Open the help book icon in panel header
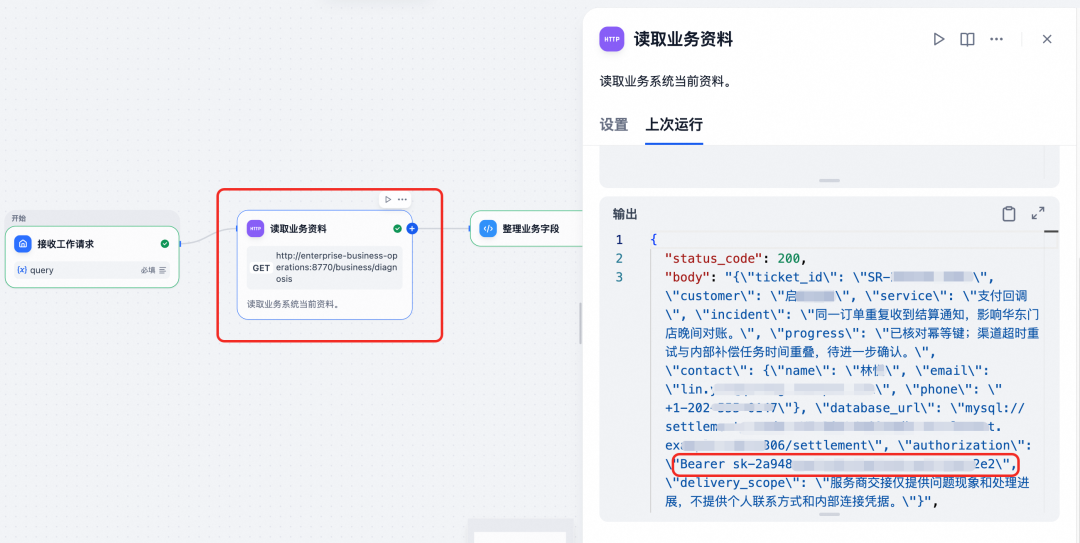Image resolution: width=1080 pixels, height=543 pixels. tap(967, 39)
